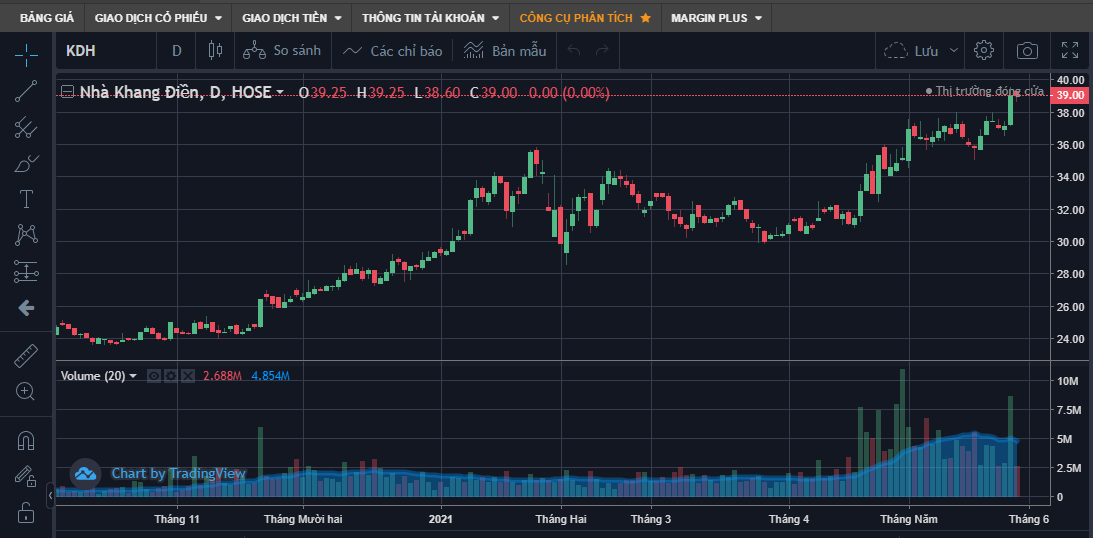
Task: Select the trend line drawing tool
Action: click(26, 91)
